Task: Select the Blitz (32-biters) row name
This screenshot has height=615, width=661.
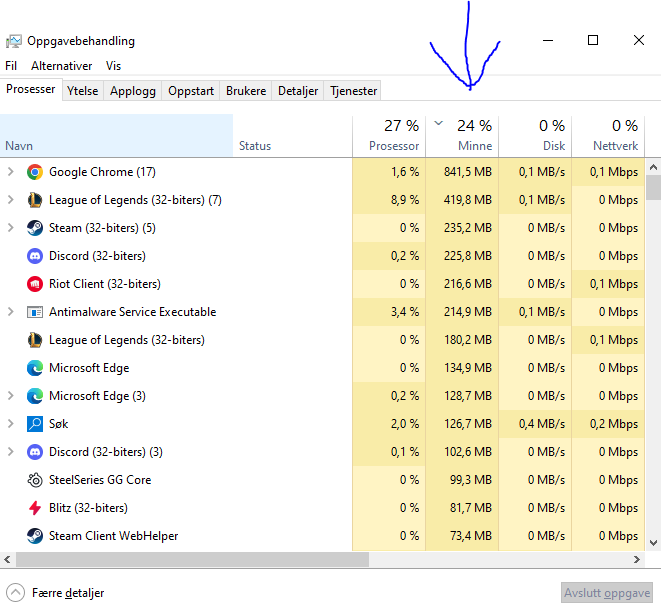Action: [x=89, y=508]
